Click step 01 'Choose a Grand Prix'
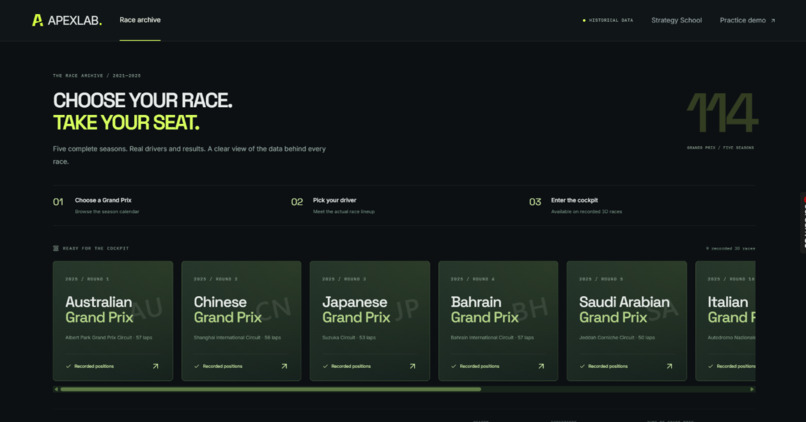The width and height of the screenshot is (806, 422). coord(103,200)
